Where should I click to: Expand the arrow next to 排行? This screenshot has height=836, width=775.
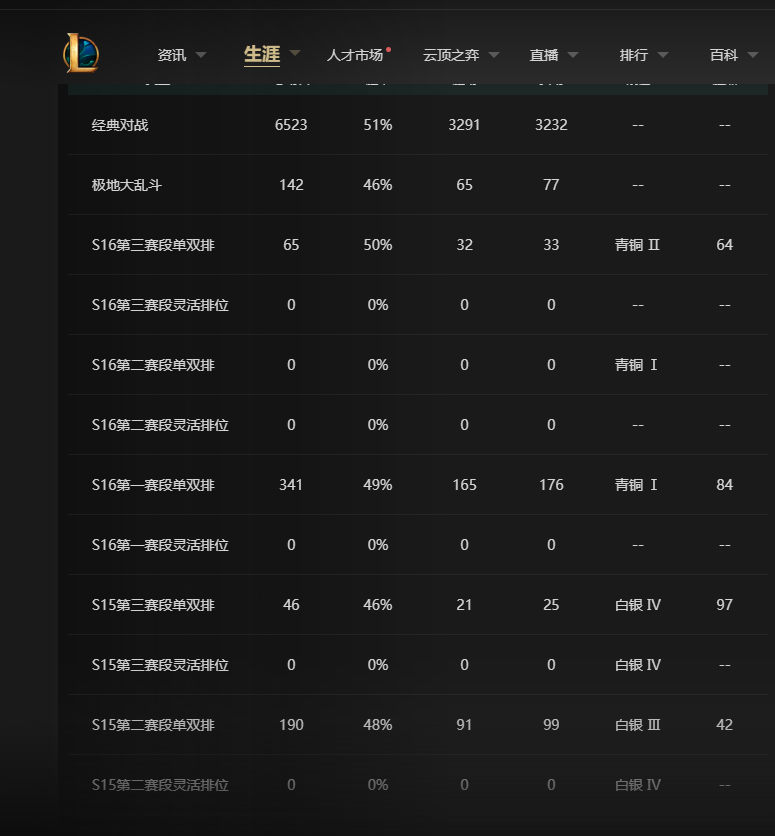coord(663,55)
